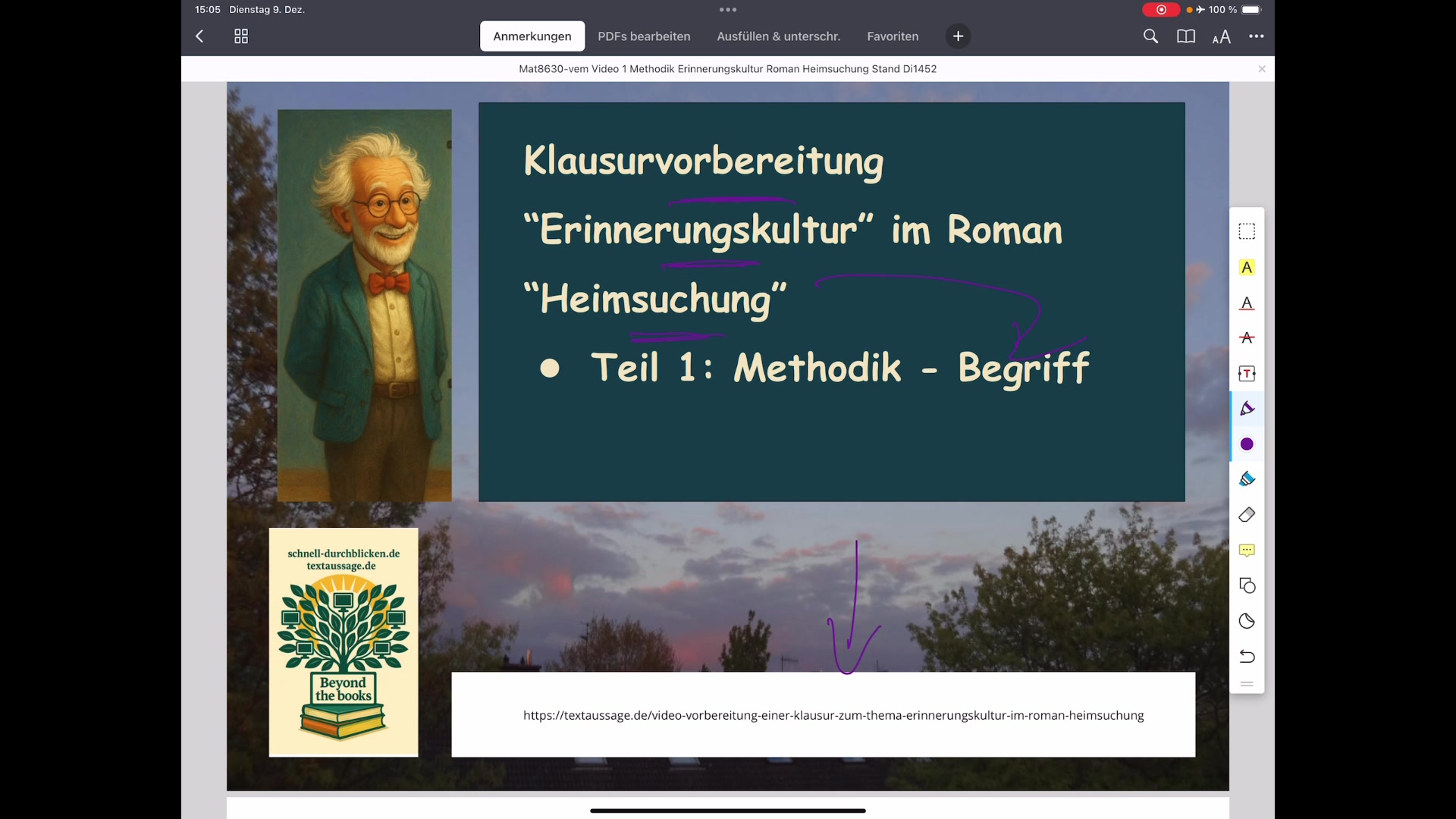Choose the strikethrough annotation tool

click(x=1247, y=338)
